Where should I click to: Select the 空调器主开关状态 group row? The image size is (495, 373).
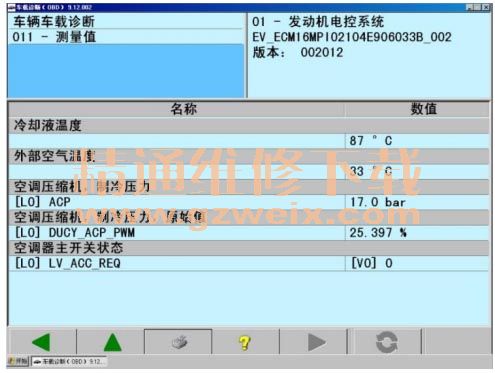[249, 248]
